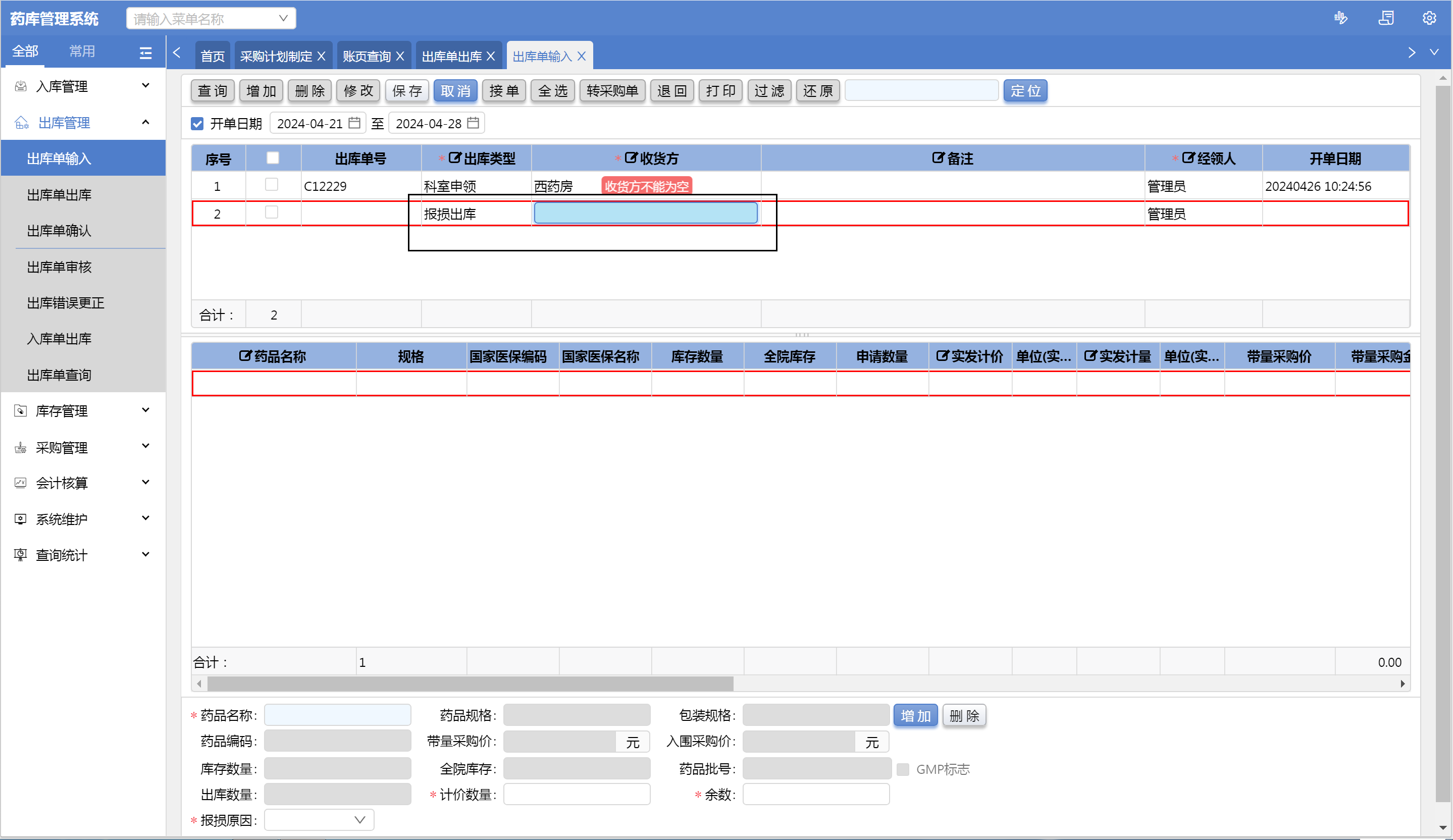
Task: Click the hand gesture icon in header
Action: point(1340,18)
